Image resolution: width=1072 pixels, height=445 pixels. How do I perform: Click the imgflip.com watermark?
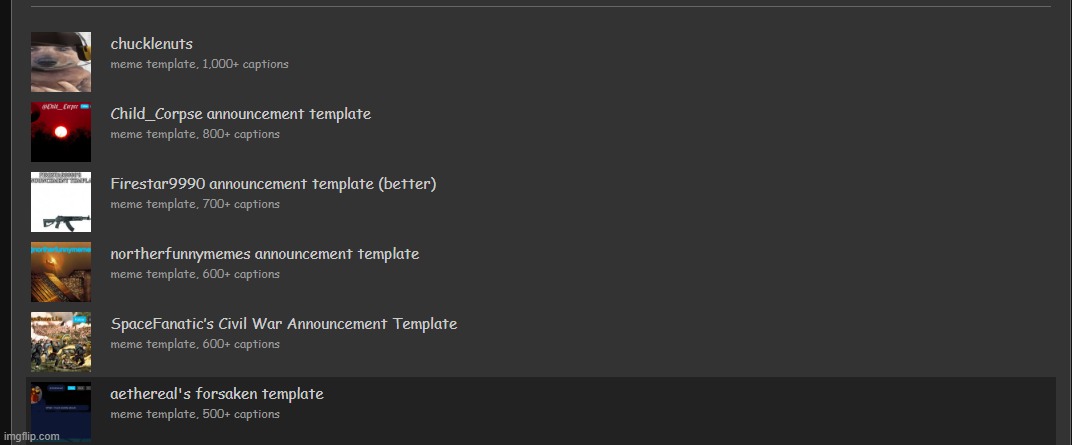[30, 437]
